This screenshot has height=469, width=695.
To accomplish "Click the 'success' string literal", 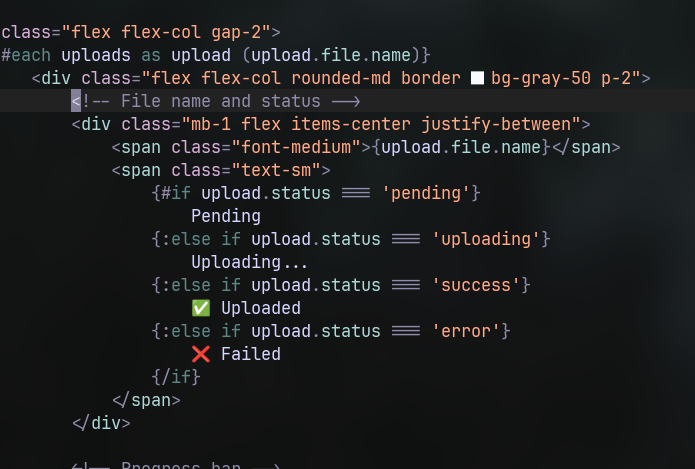I will pos(476,285).
